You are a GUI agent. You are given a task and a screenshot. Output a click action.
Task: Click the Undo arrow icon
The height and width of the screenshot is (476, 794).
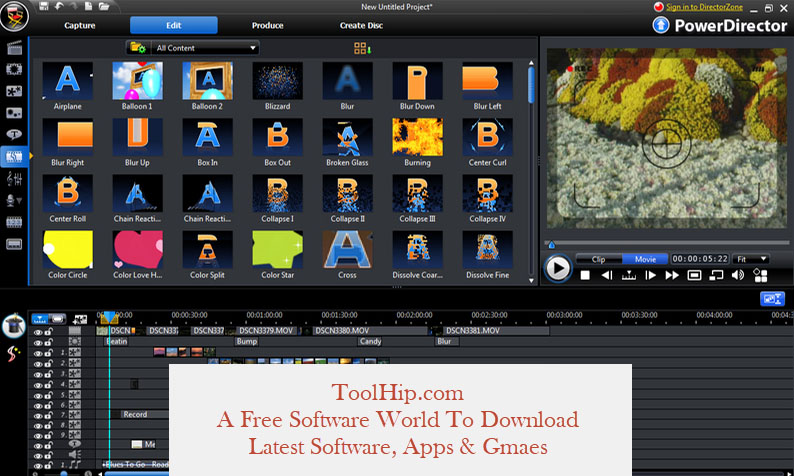[59, 6]
